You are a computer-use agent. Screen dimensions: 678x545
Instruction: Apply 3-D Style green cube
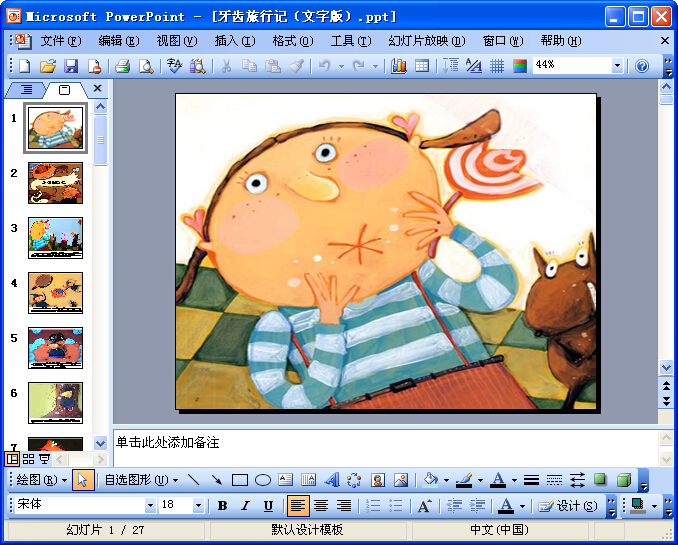coord(624,480)
